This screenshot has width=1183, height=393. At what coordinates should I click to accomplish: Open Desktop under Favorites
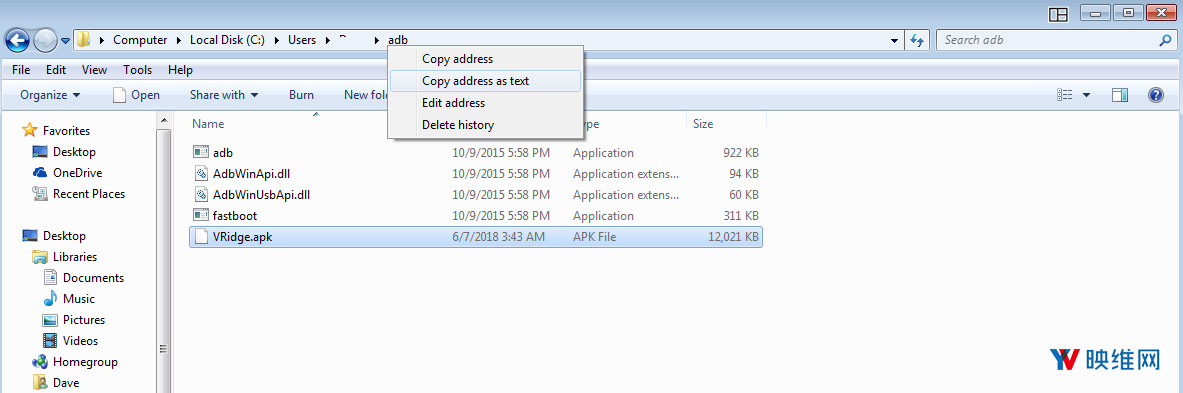tap(74, 152)
